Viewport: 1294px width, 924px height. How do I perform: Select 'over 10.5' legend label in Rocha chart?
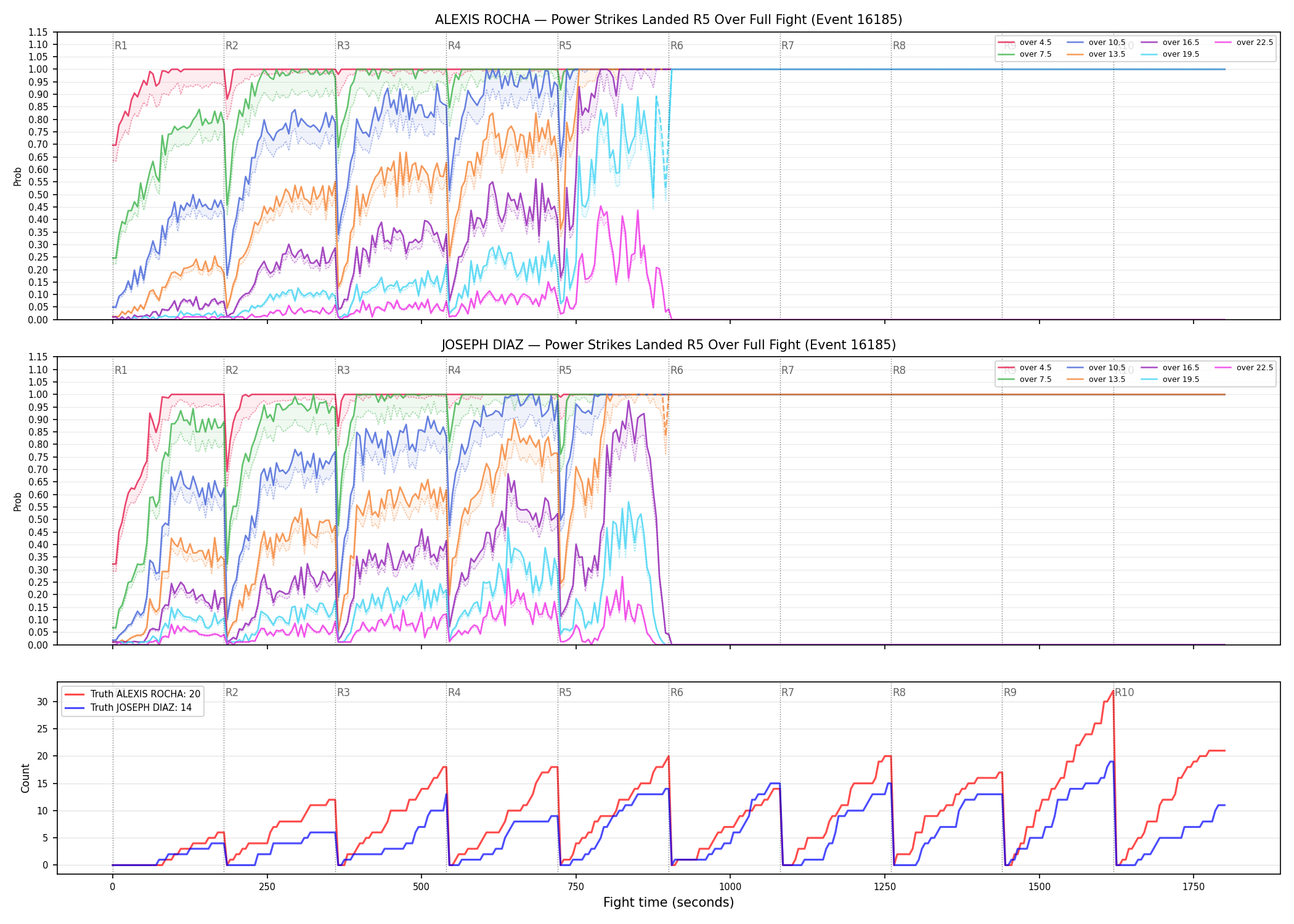(x=1107, y=43)
